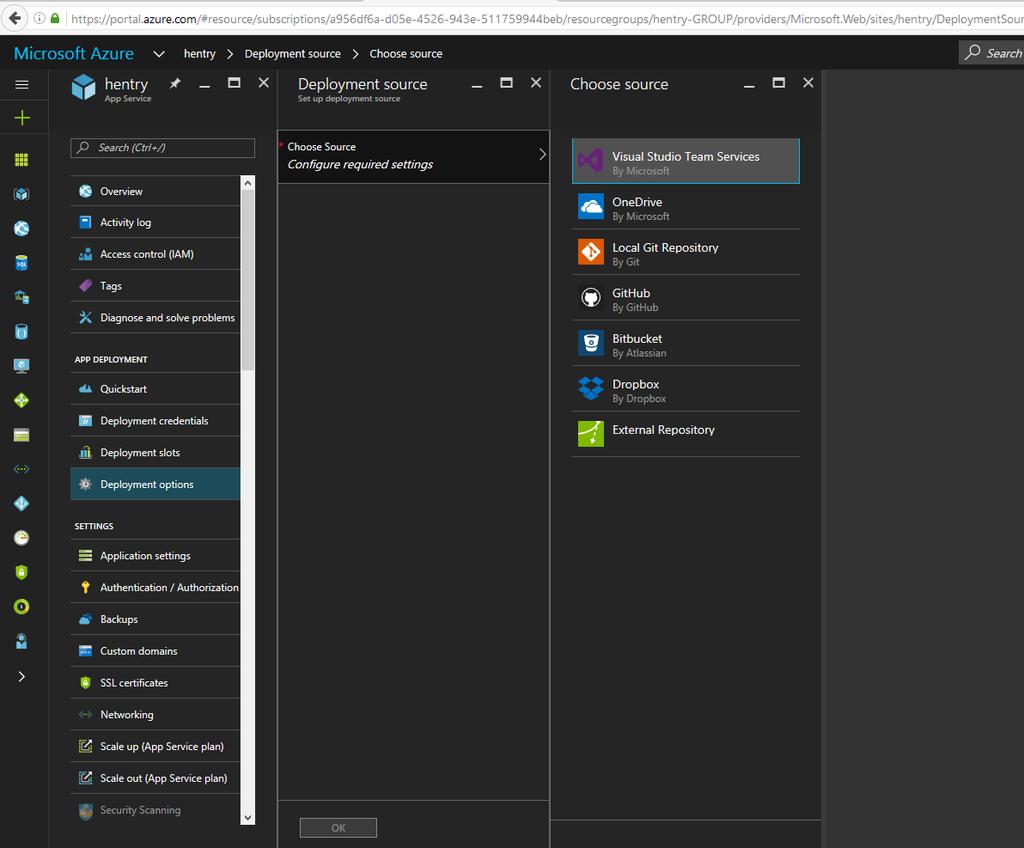Choose Bitbucket as deployment source

686,343
